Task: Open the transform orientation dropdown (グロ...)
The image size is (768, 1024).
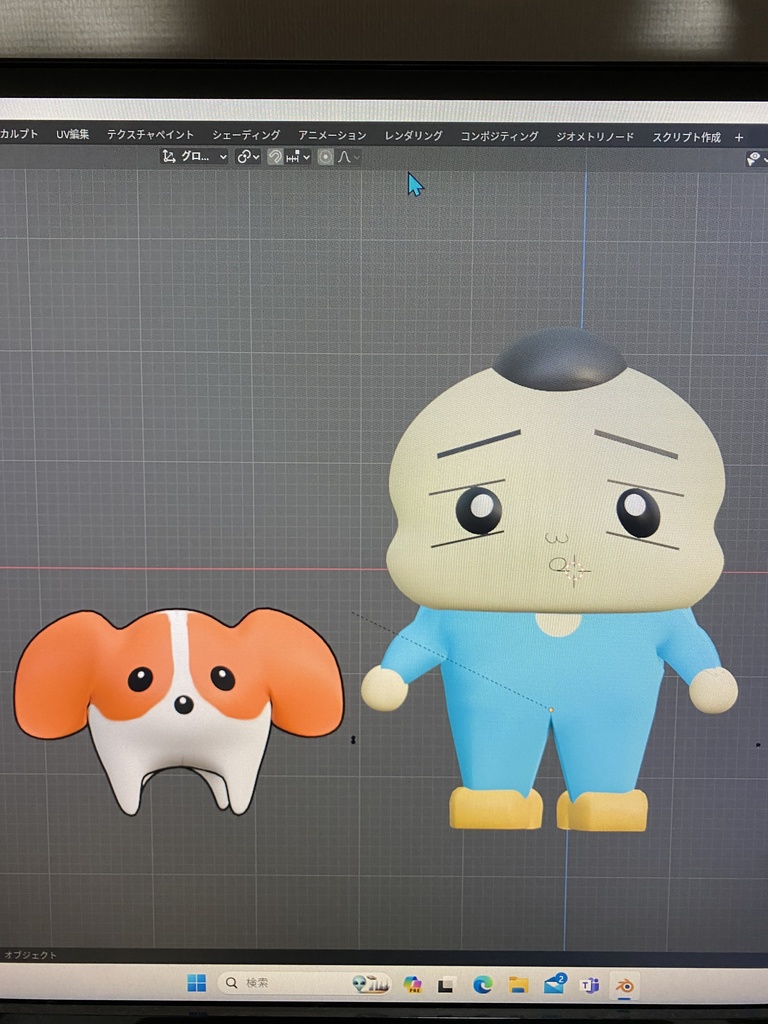Action: [x=194, y=157]
